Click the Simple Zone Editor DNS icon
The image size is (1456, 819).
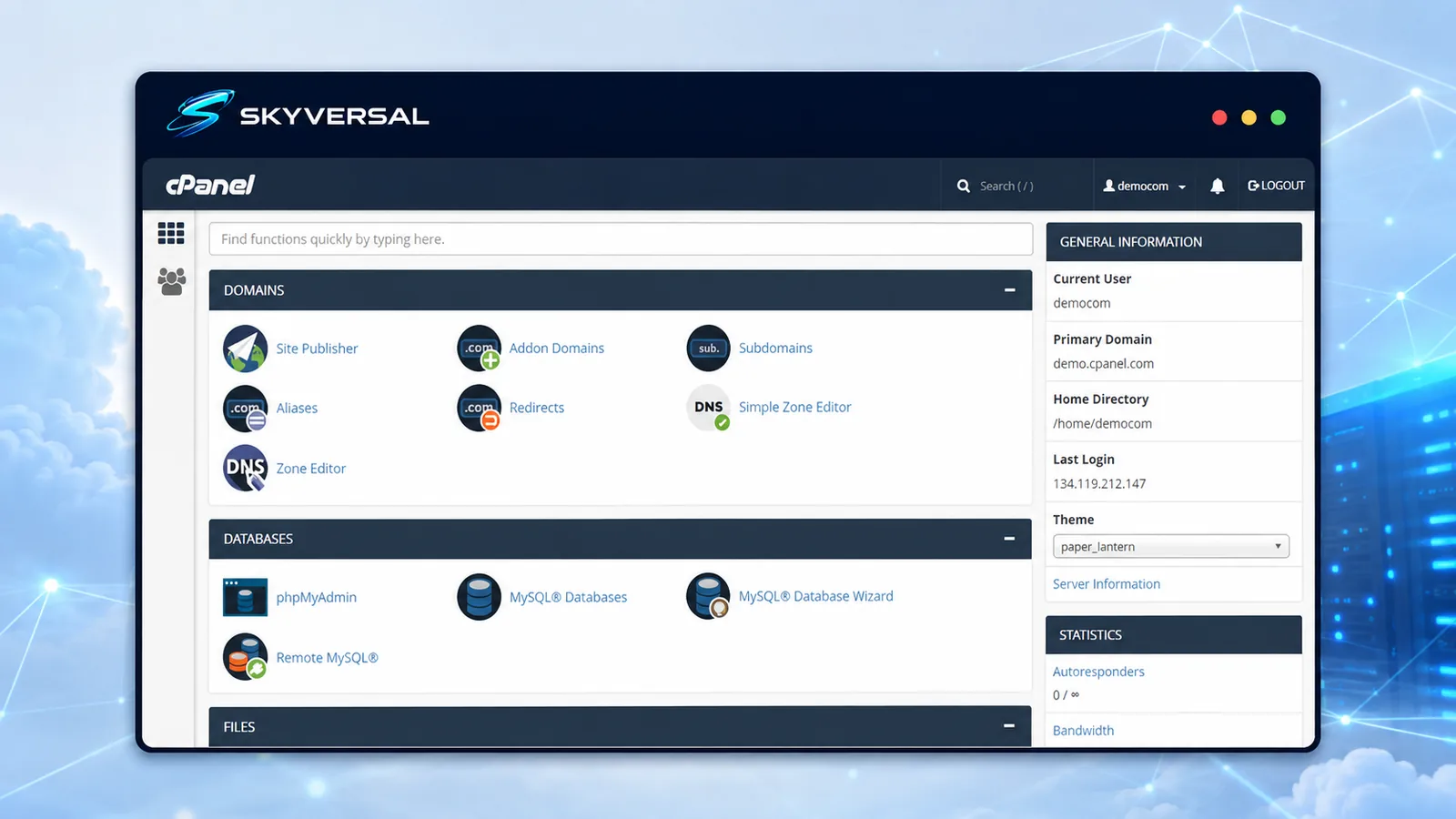[x=709, y=409]
